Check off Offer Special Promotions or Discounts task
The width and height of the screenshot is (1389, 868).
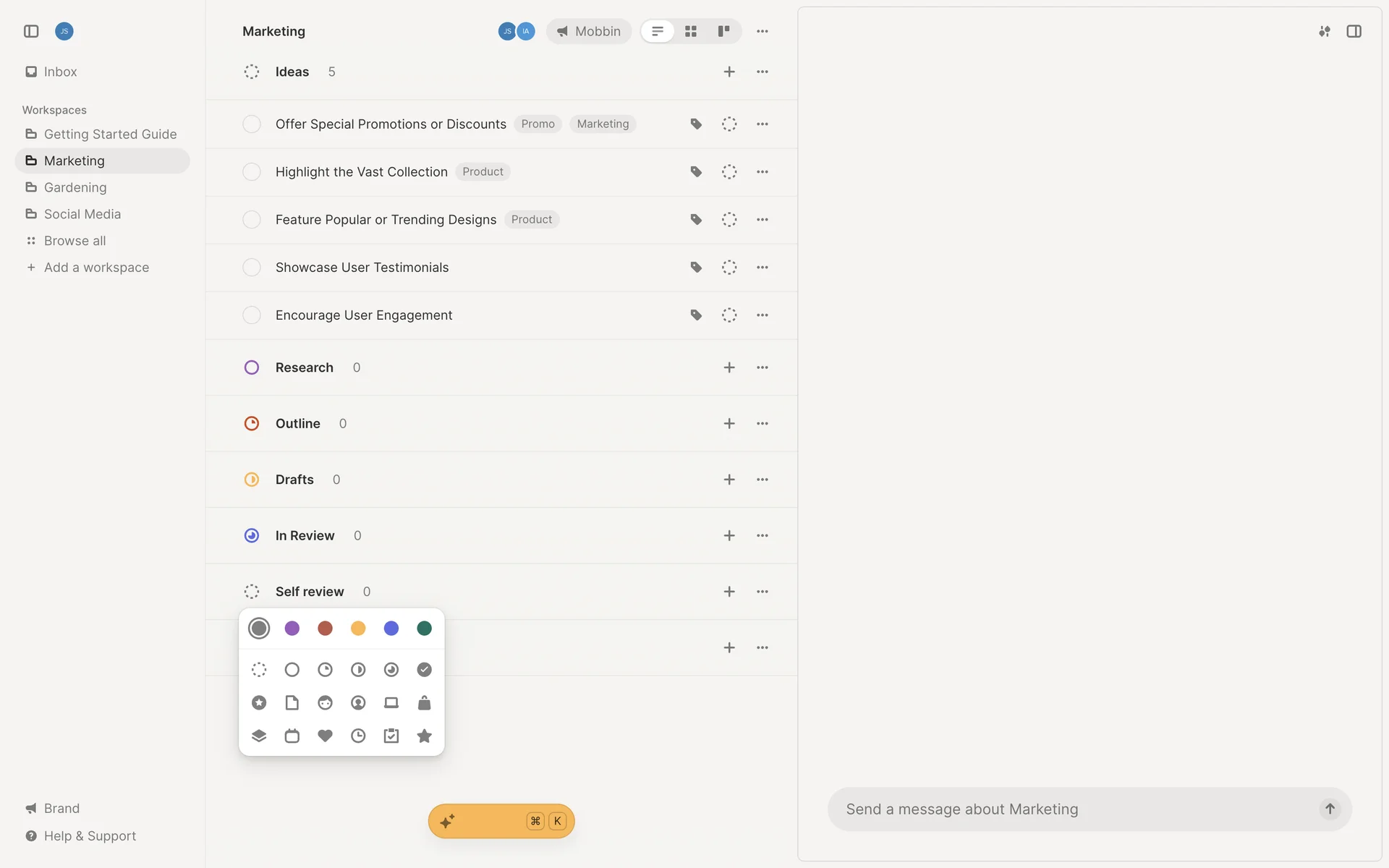pos(252,124)
